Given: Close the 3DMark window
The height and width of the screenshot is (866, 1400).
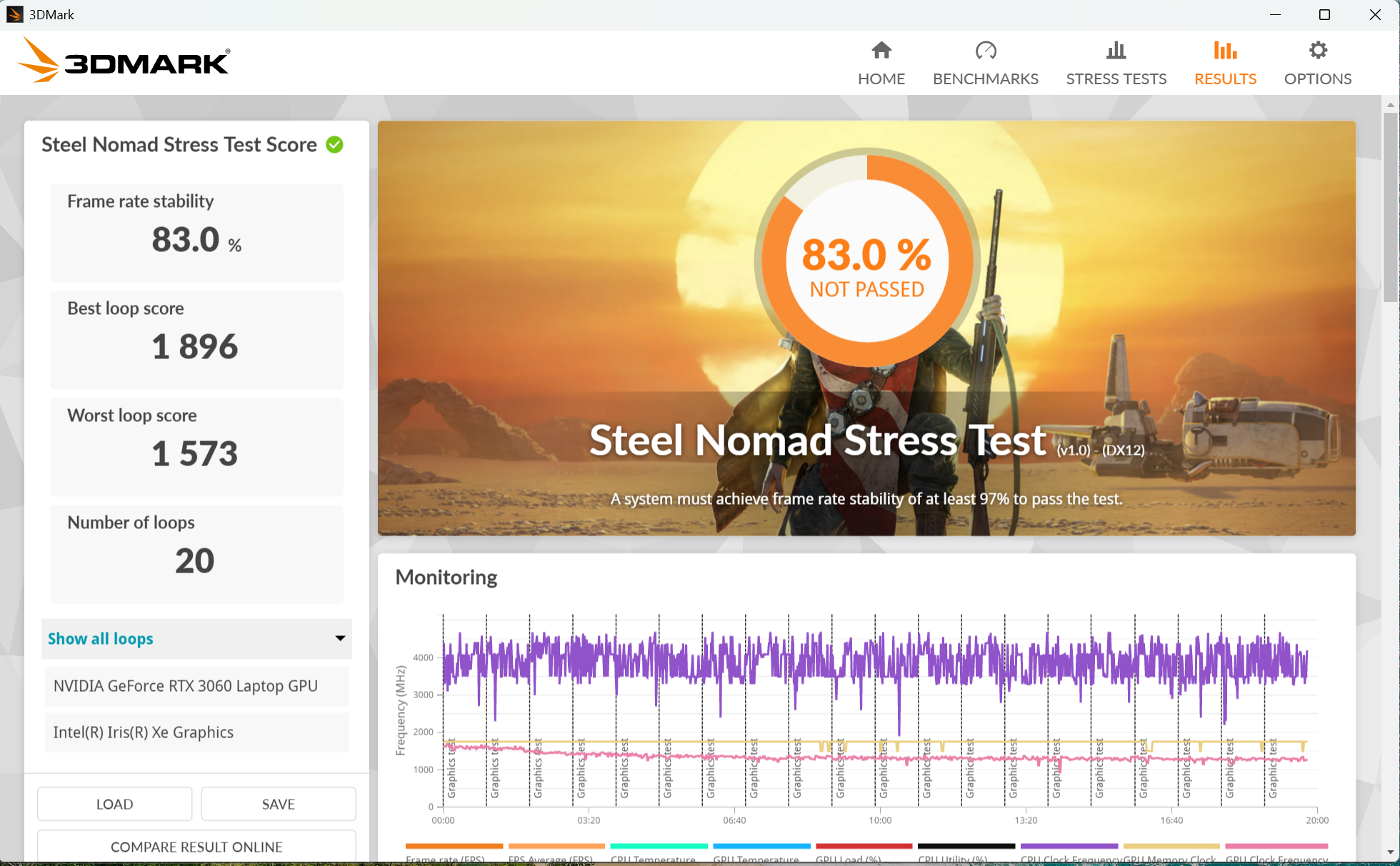Looking at the screenshot, I should [1374, 14].
